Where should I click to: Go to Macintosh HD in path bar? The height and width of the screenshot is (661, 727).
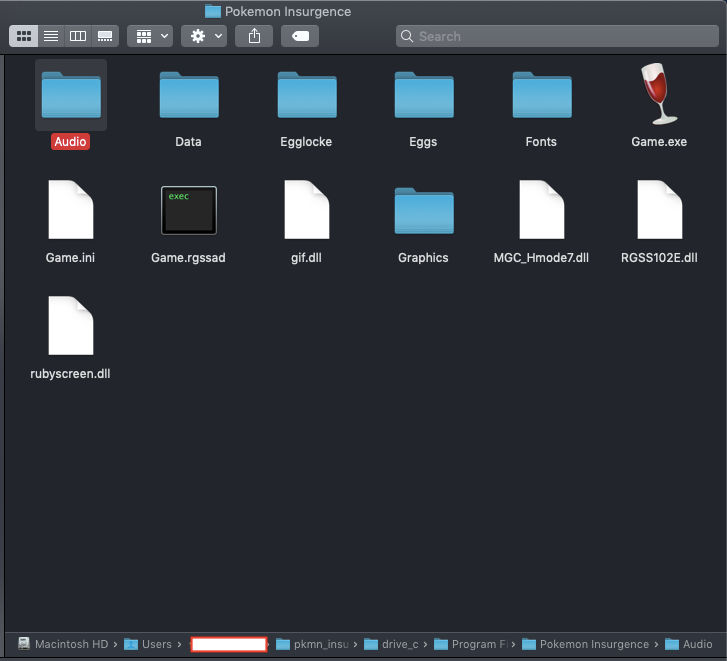coord(63,644)
